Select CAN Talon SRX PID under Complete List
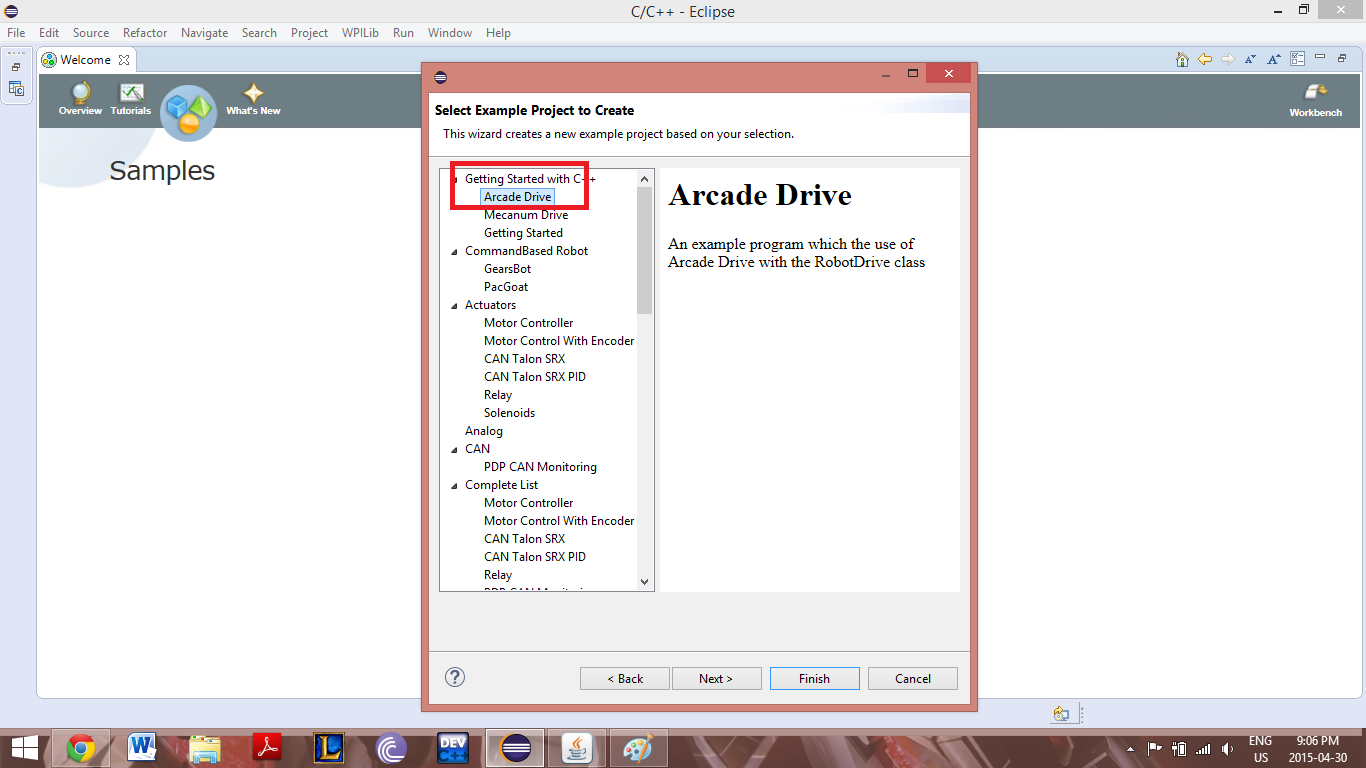 point(535,557)
